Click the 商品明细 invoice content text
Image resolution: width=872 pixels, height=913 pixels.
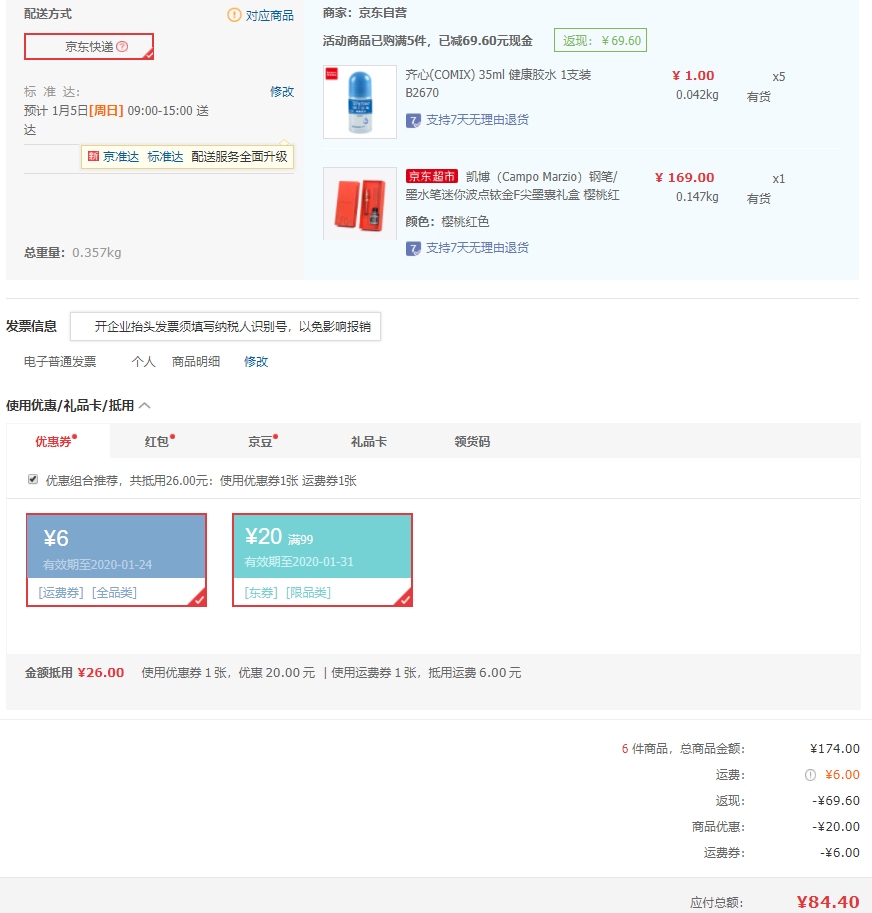click(196, 362)
